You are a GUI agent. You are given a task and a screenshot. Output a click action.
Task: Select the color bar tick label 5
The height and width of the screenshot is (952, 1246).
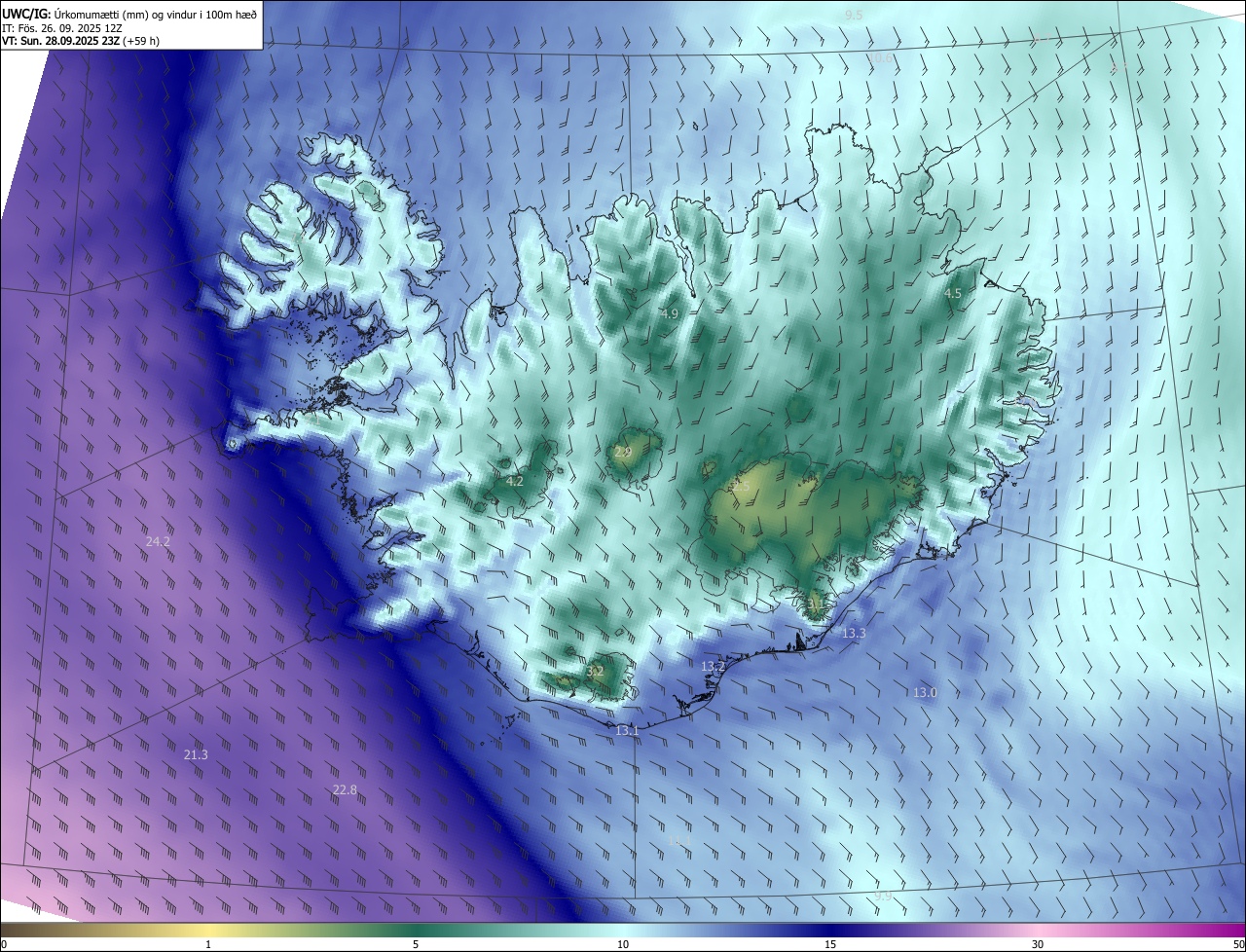416,944
